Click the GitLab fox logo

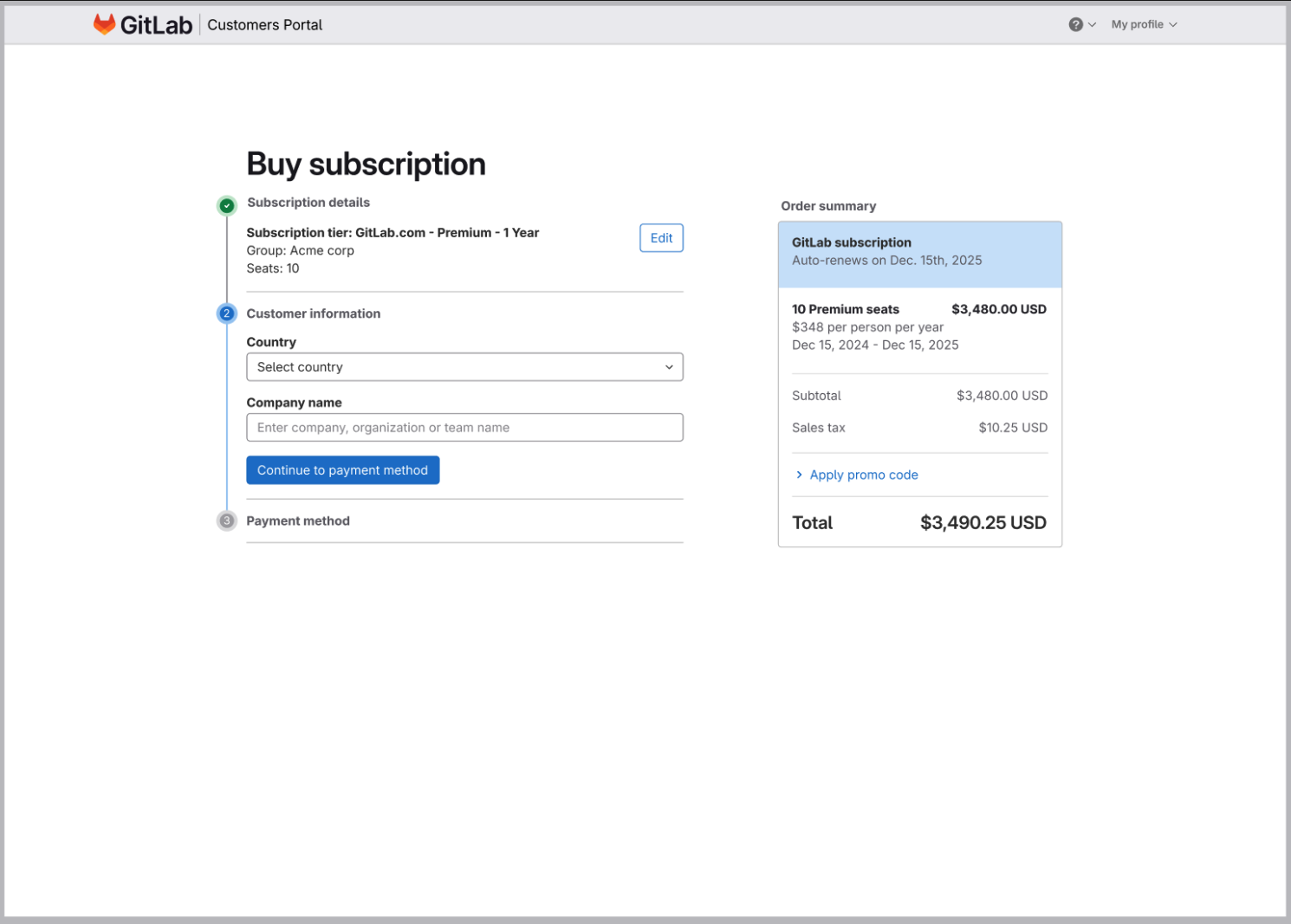point(104,24)
